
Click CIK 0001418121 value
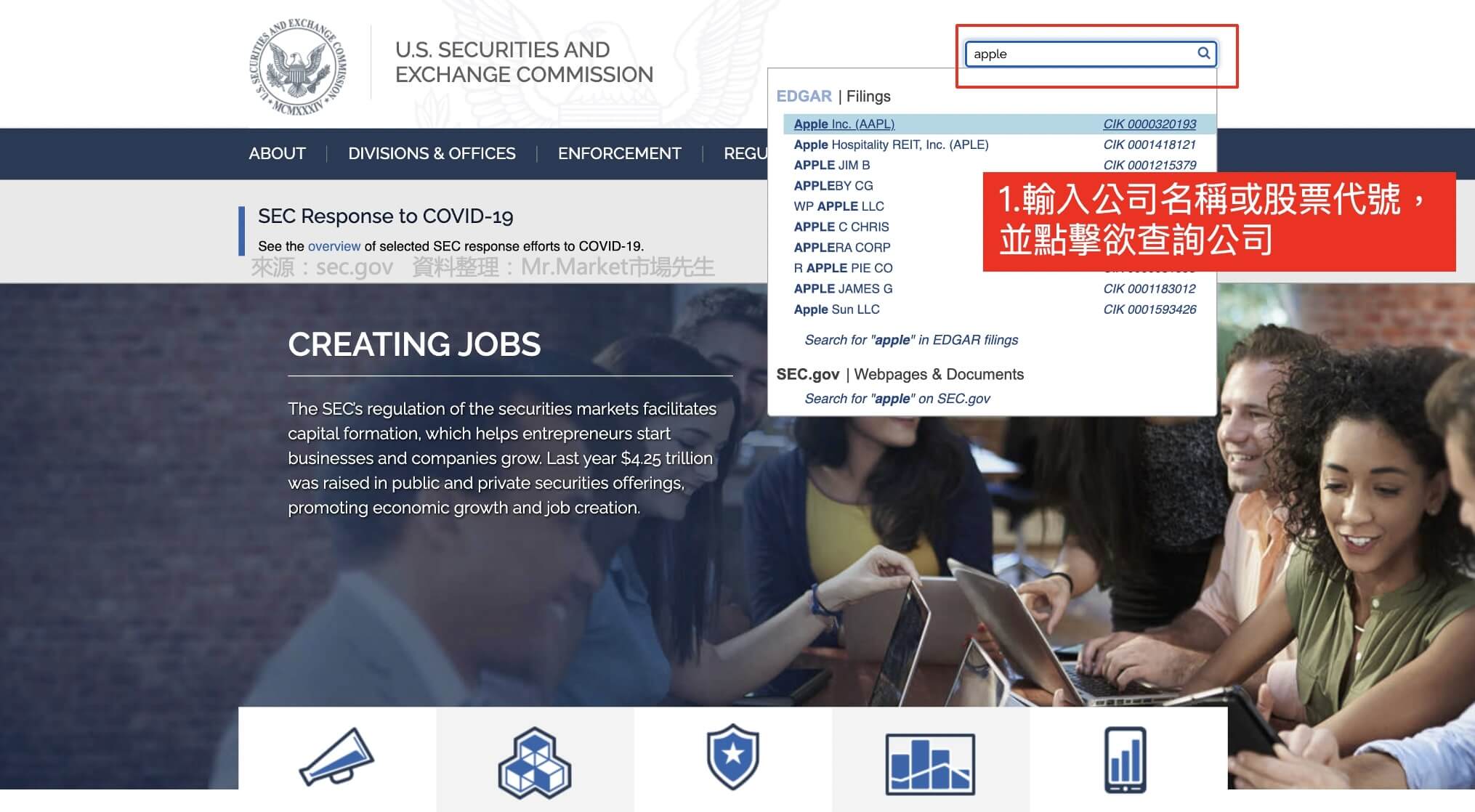(x=1149, y=145)
